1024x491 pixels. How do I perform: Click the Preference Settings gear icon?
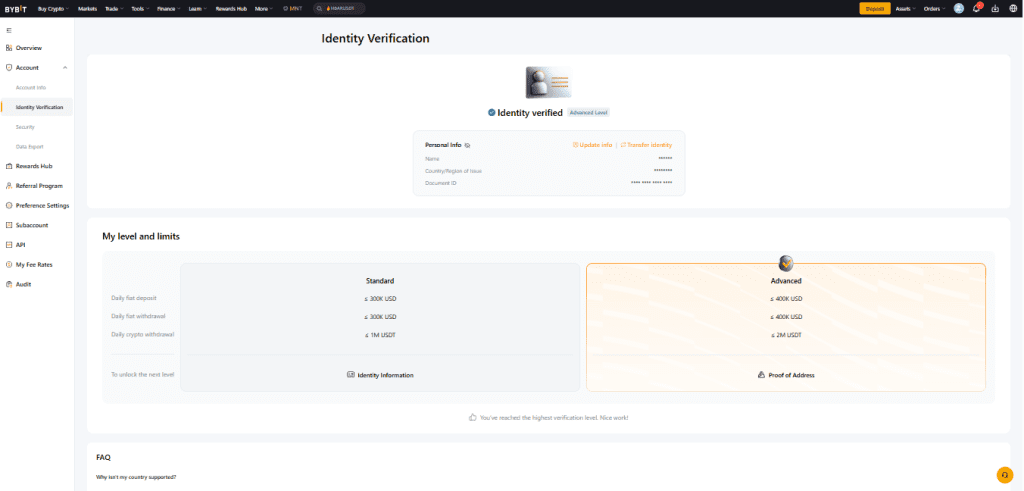pos(8,205)
